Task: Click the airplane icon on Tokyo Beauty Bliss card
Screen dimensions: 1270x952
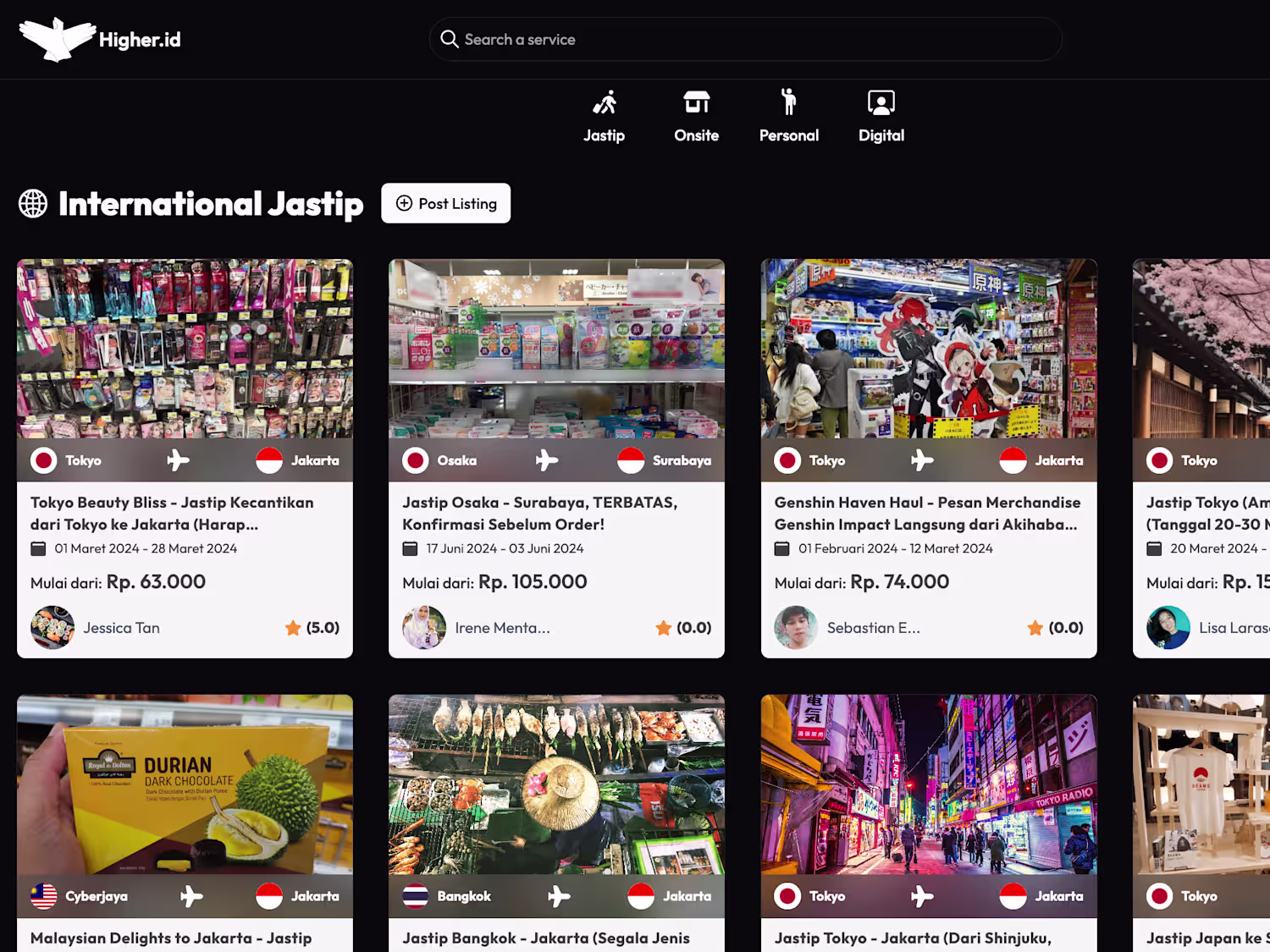Action: [x=178, y=460]
